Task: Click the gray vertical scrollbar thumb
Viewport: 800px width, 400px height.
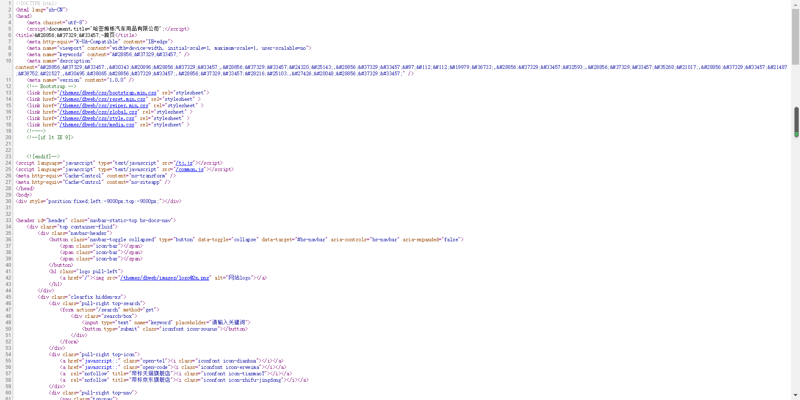Action: point(795,36)
